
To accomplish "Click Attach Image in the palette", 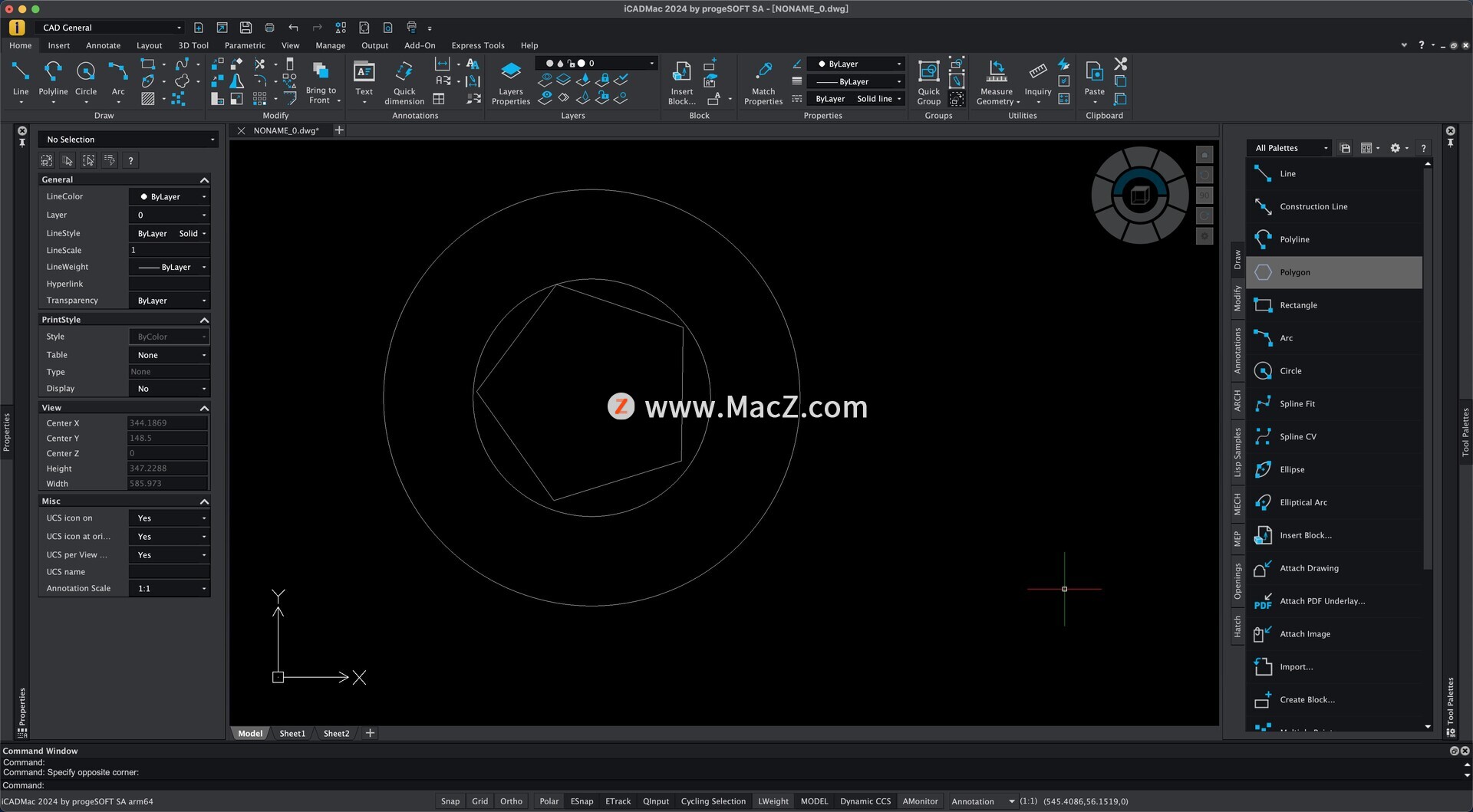I will coord(1334,634).
